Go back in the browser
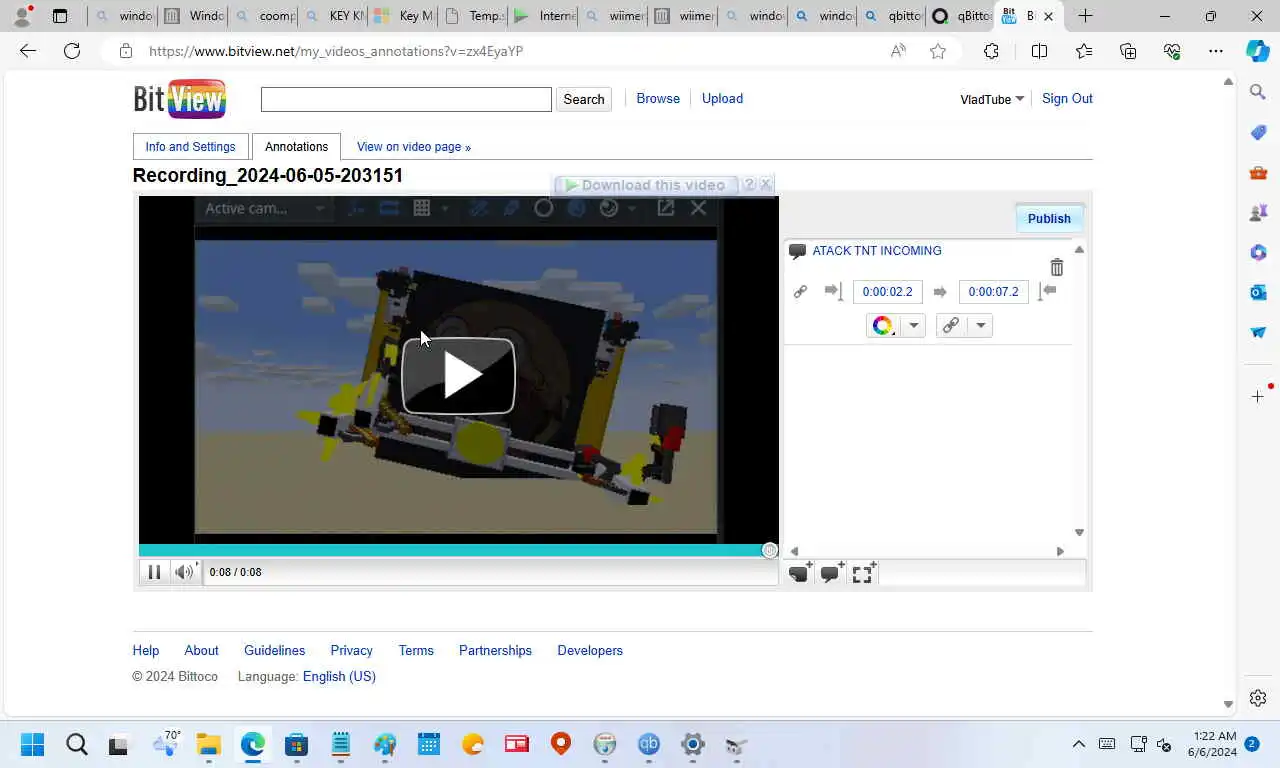This screenshot has height=768, width=1280. coord(28,51)
